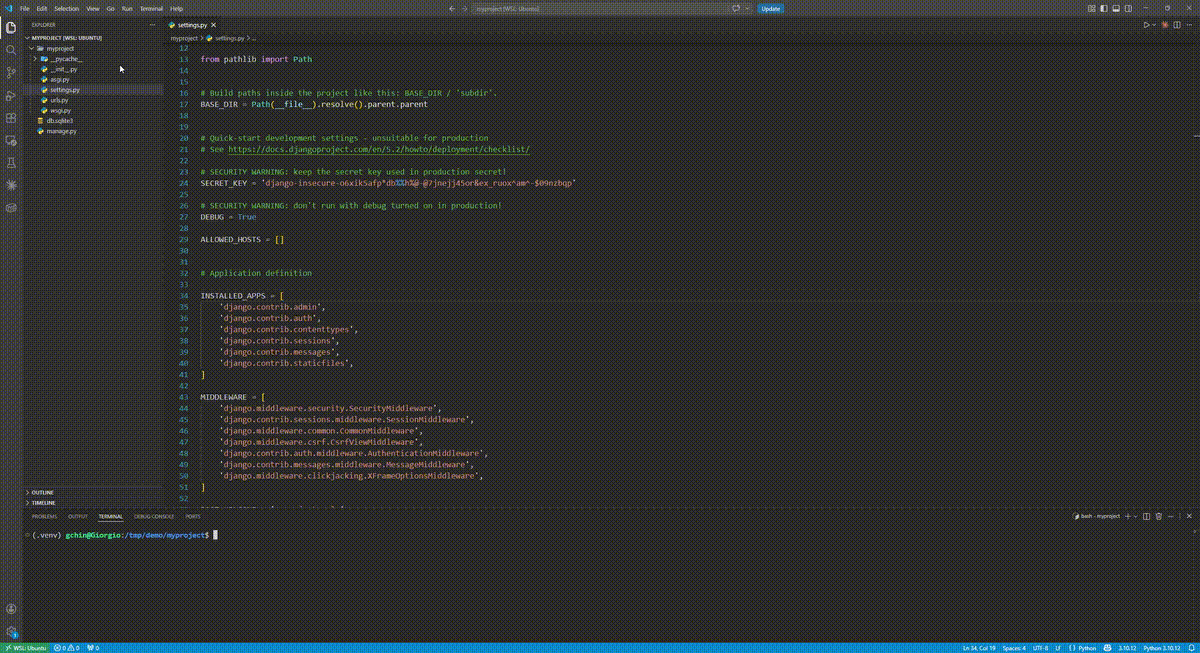Open the Copilot chat icon in title bar
The width and height of the screenshot is (1200, 653).
(737, 8)
